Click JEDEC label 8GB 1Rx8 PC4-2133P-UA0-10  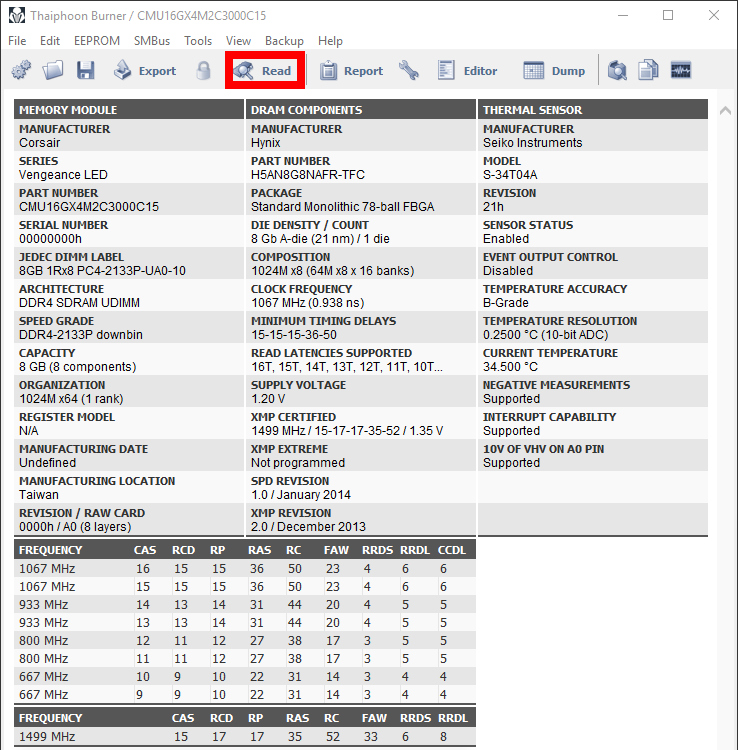click(x=102, y=271)
